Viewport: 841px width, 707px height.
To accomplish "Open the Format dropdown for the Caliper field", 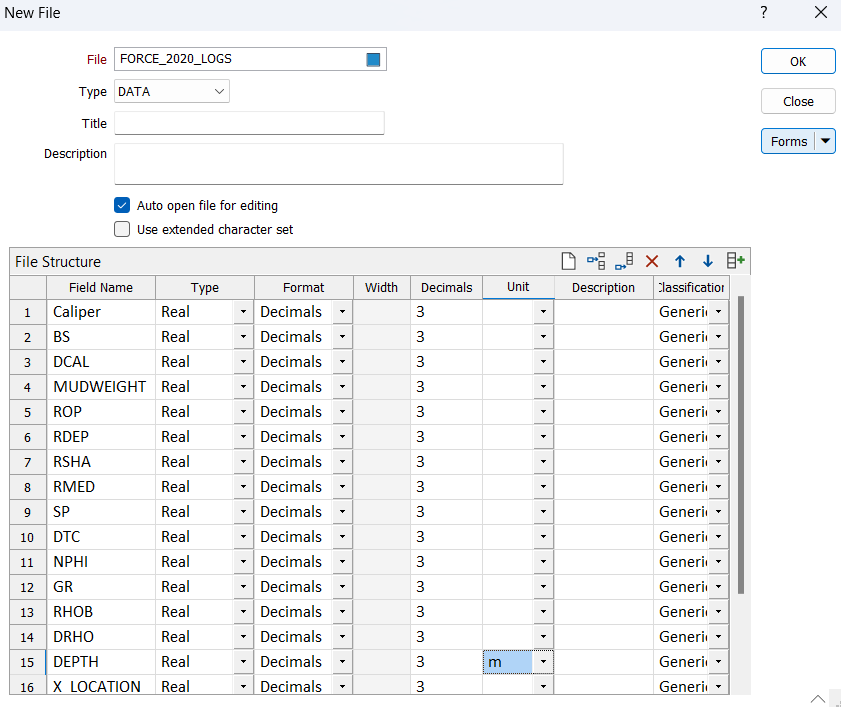I will pos(340,311).
